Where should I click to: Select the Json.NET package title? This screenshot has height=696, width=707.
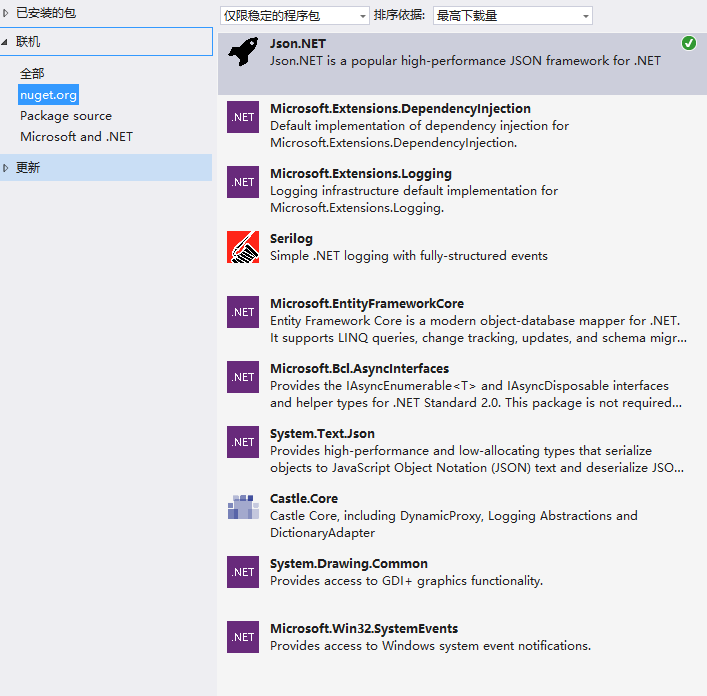coord(298,44)
